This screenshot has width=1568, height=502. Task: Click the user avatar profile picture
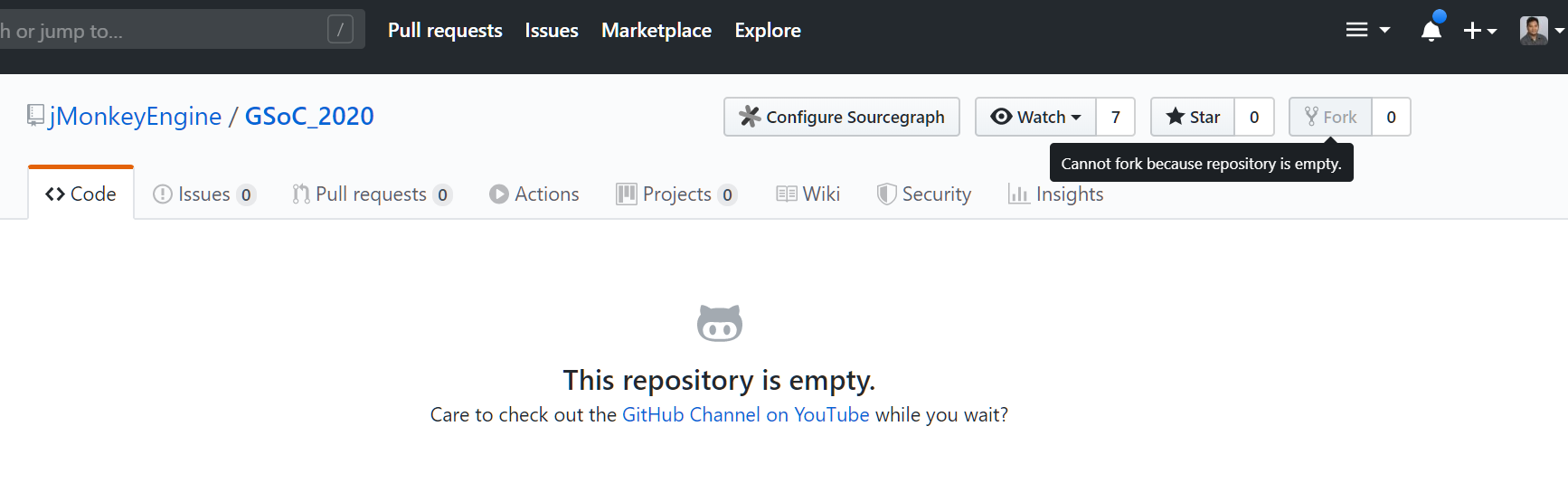tap(1534, 30)
